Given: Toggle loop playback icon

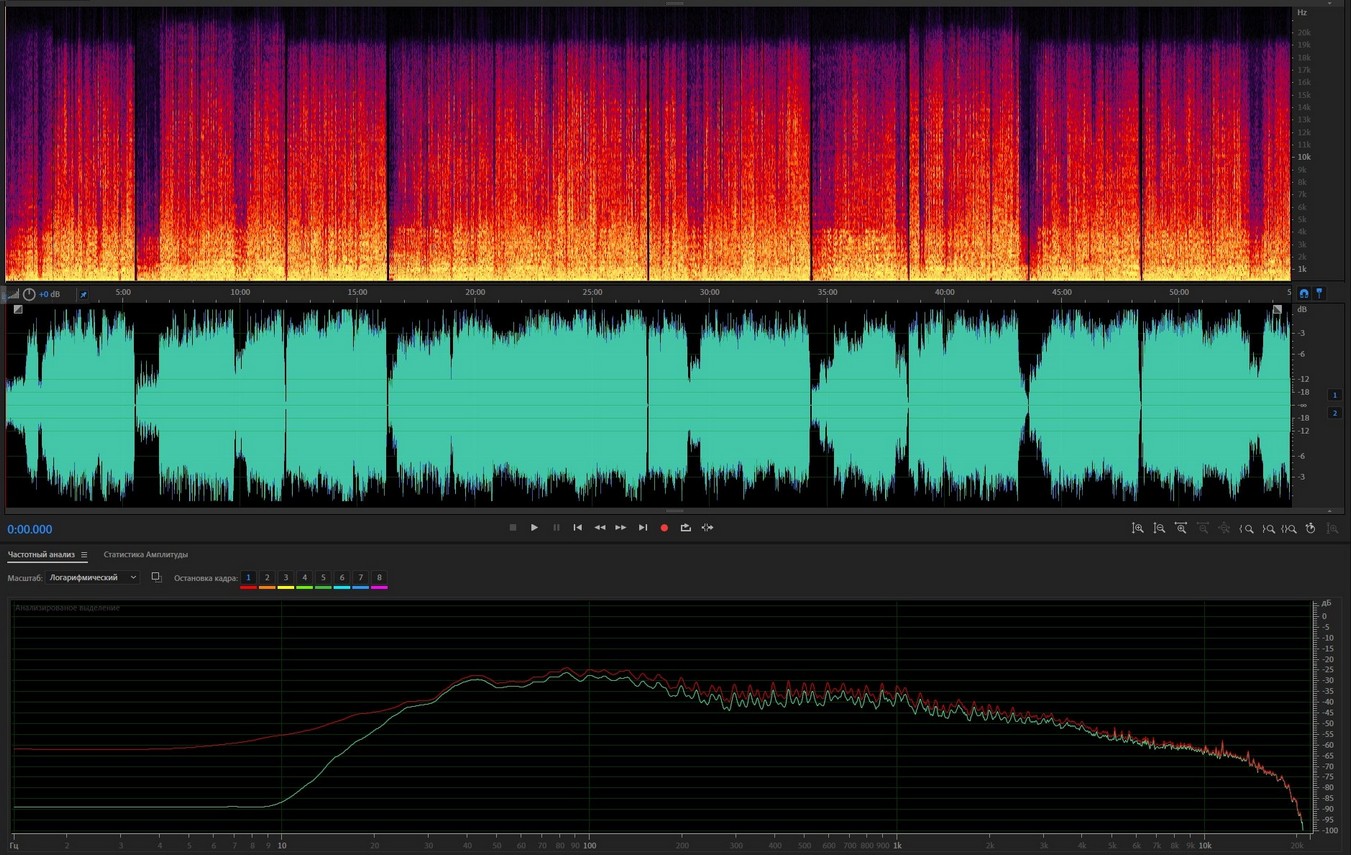Looking at the screenshot, I should (x=686, y=528).
